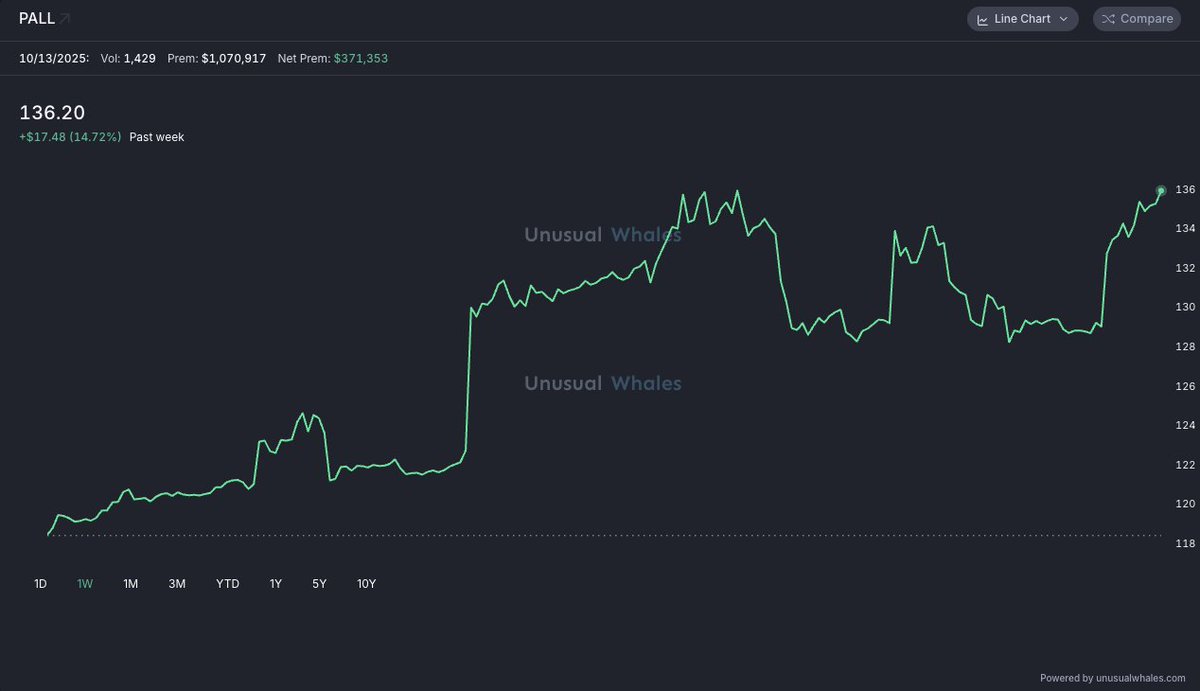
Task: View the 5Y time range
Action: tap(319, 584)
